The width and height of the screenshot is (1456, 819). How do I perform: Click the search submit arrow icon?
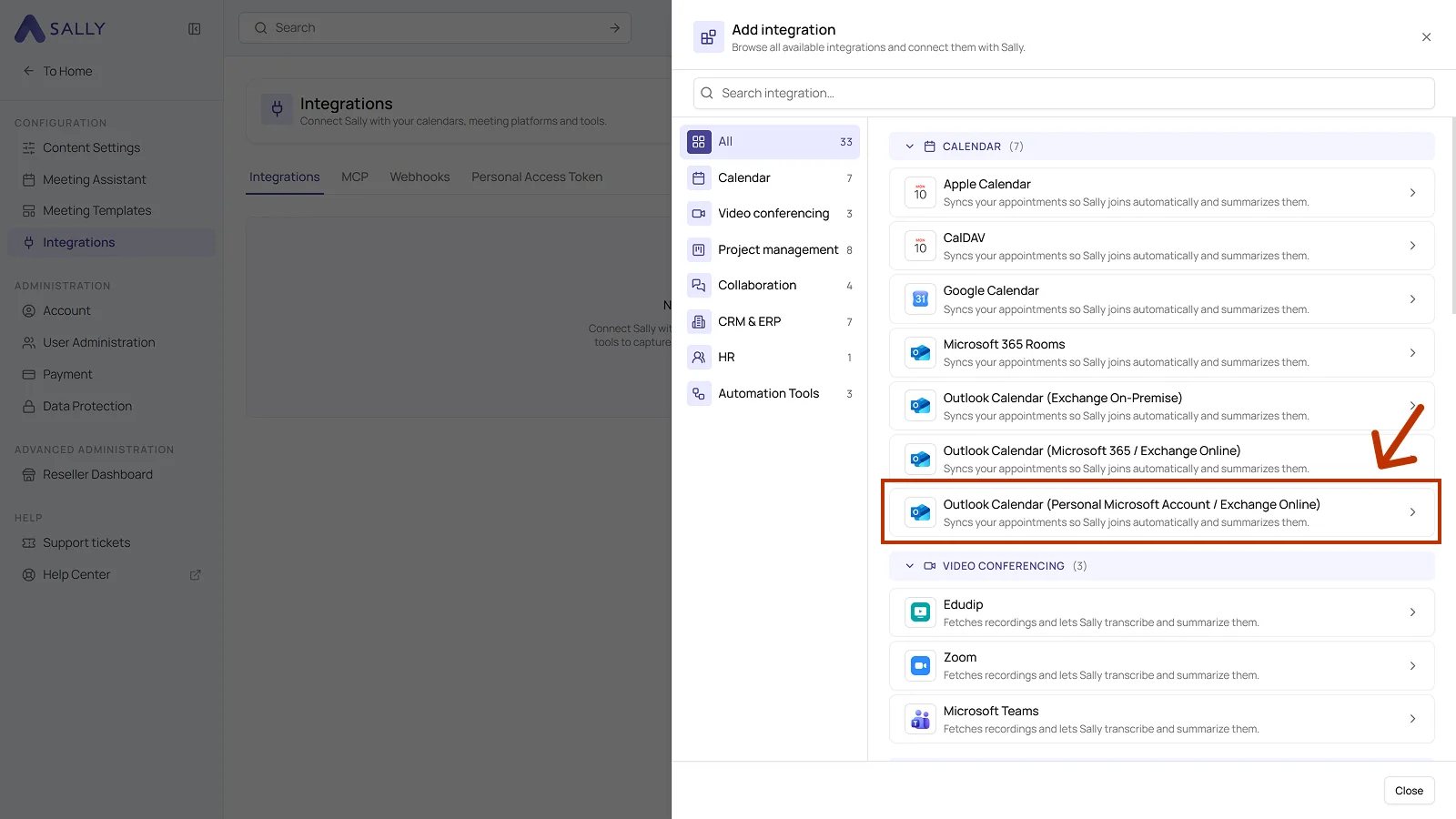point(615,28)
